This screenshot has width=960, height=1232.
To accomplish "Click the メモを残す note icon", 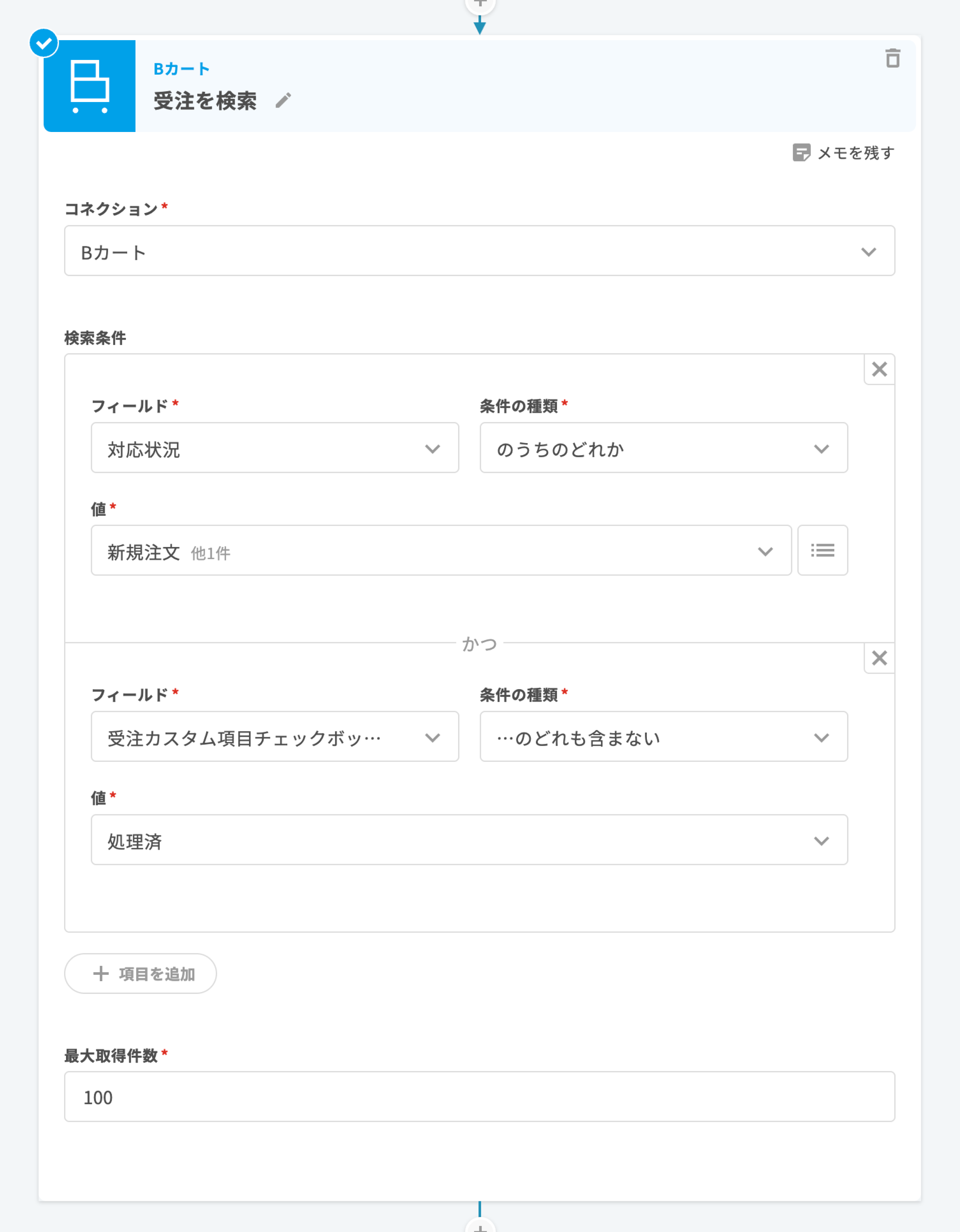I will tap(801, 152).
